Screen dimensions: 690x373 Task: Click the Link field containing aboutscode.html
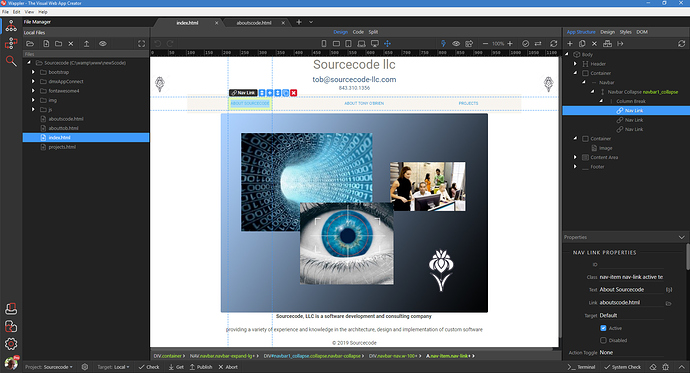point(631,303)
